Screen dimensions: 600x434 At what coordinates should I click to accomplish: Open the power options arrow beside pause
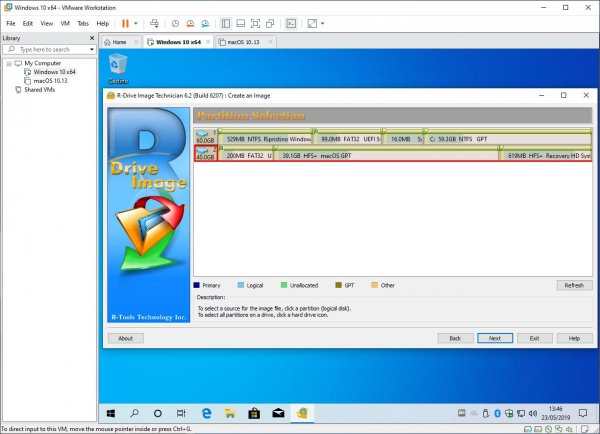[x=135, y=24]
